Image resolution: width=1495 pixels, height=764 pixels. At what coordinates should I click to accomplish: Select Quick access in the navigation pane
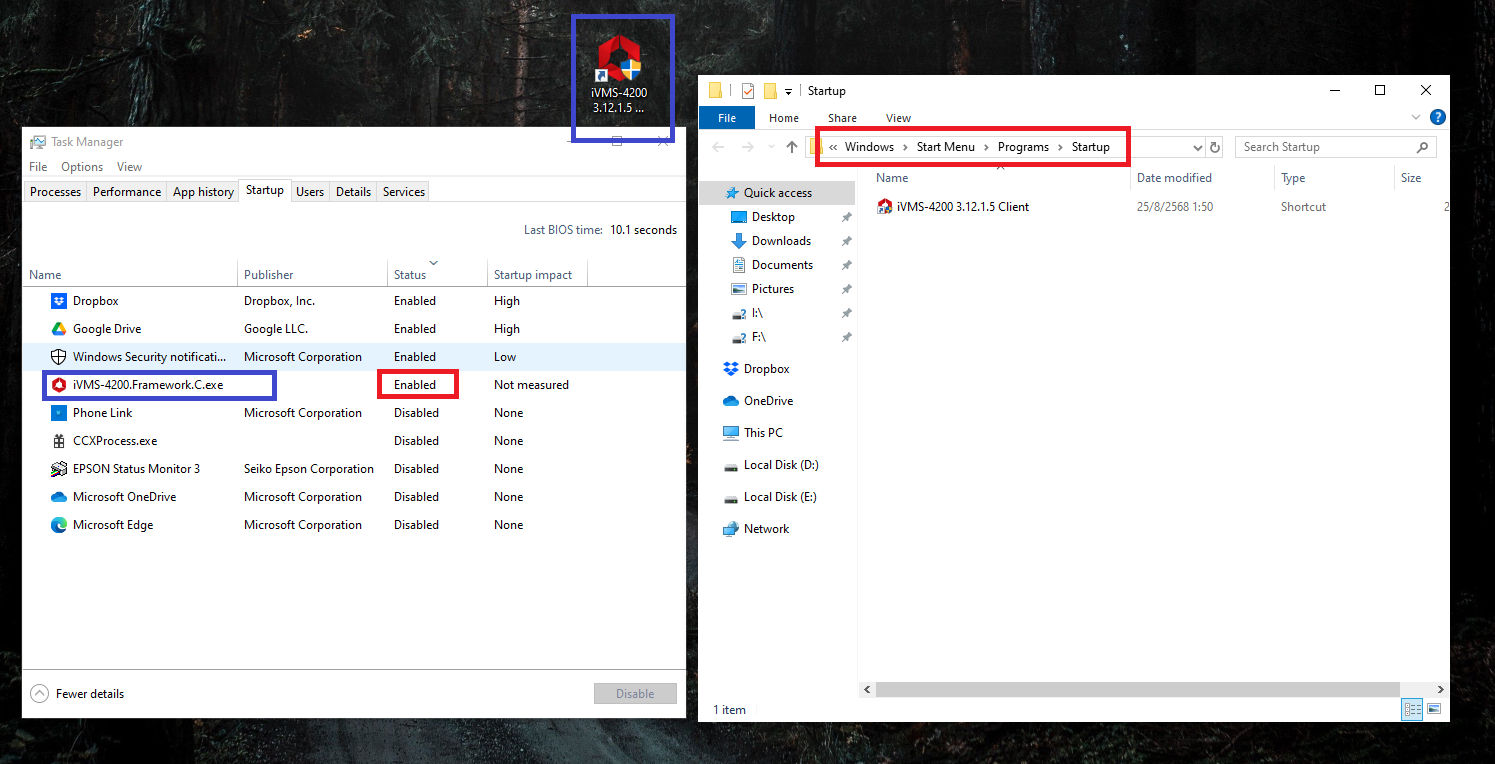click(x=777, y=193)
